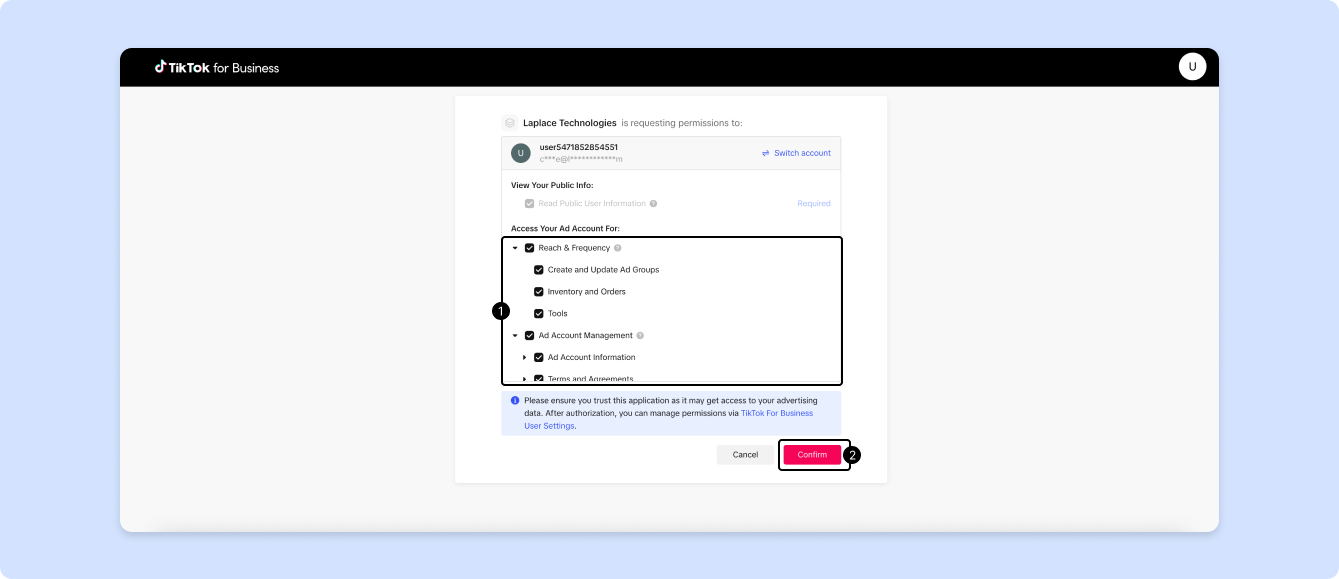The height and width of the screenshot is (579, 1339).
Task: Toggle the Tools permission checkbox
Action: click(x=539, y=314)
